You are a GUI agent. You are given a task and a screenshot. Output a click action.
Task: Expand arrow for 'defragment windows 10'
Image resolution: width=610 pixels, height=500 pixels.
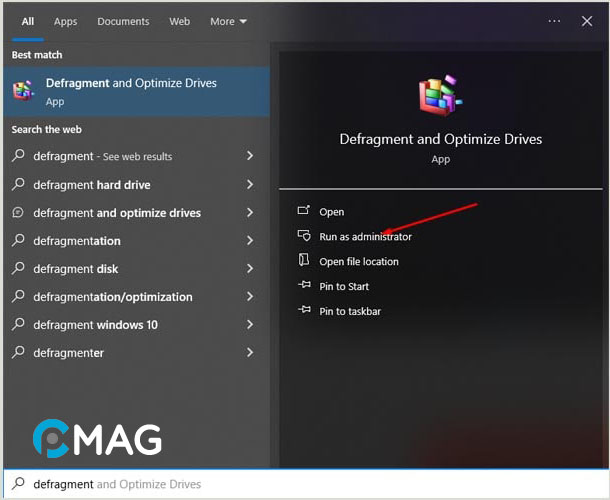pos(250,324)
